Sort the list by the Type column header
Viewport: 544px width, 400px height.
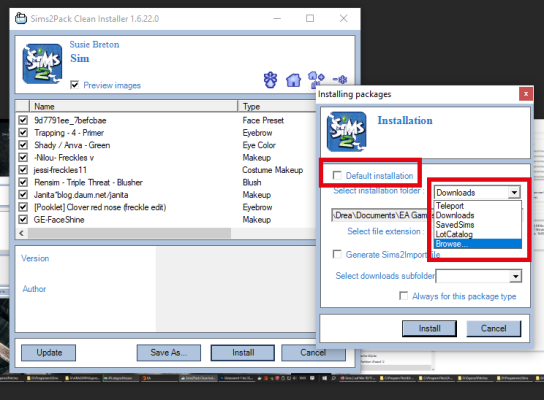[277, 106]
